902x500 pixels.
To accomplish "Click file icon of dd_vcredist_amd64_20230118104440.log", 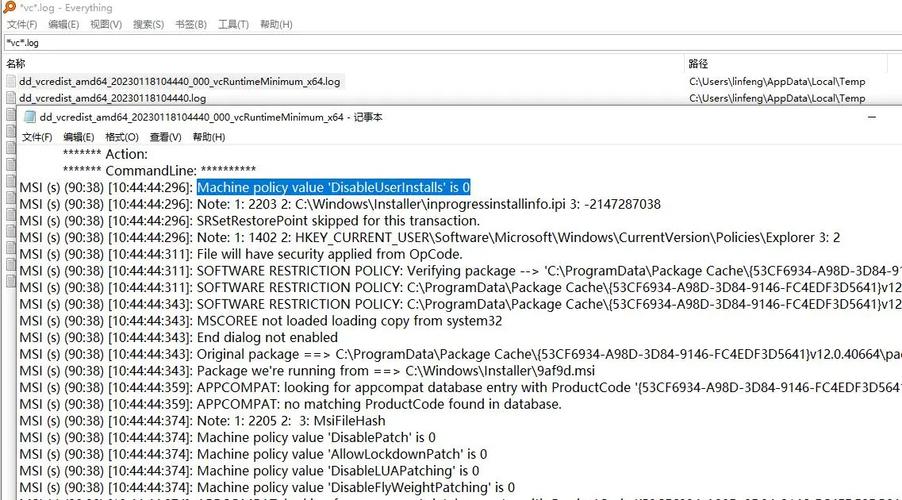I will [11, 98].
